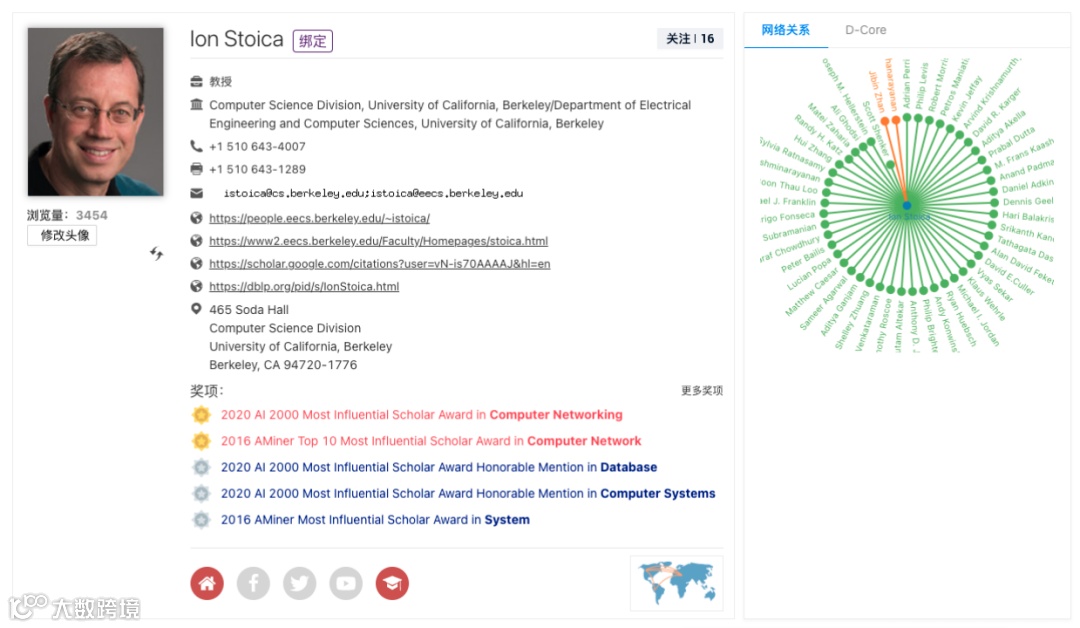Click the central blue node in network graph
Screen dimensions: 1080x628
[906, 205]
